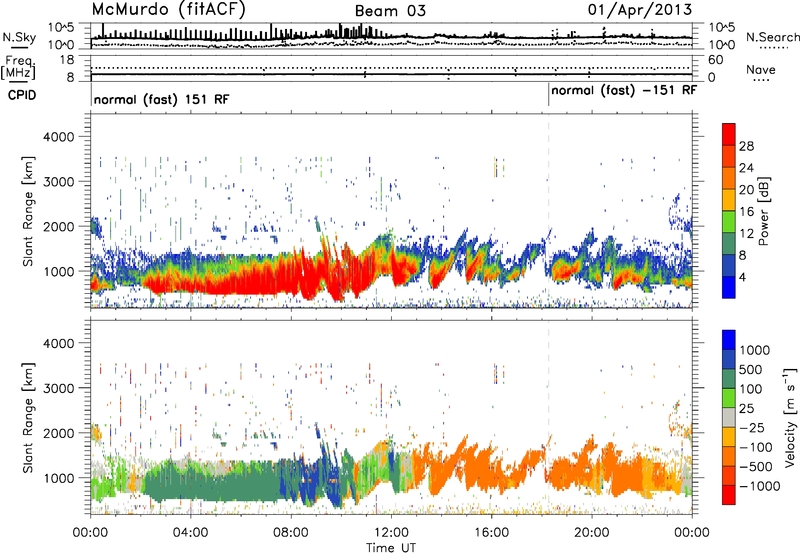Viewport: 800px width, 554px height.
Task: Click the 28 tick on Power colorbar
Action: [x=746, y=146]
